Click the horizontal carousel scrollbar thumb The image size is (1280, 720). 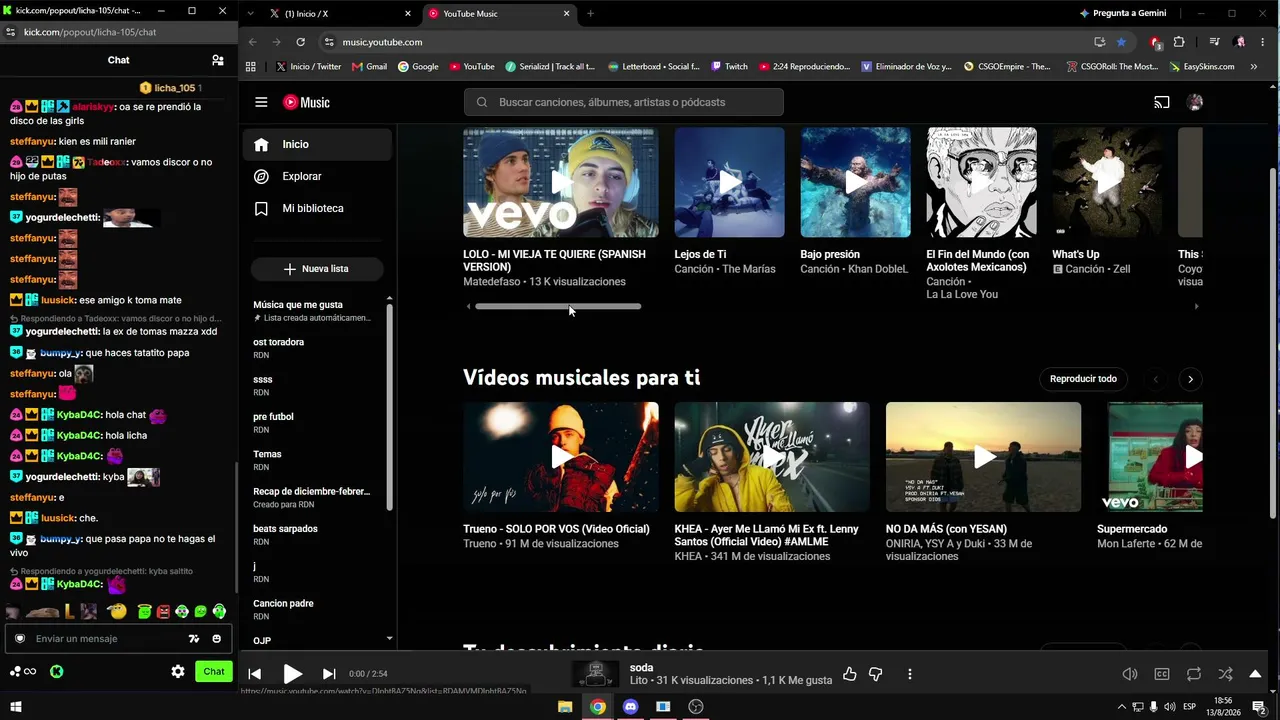pyautogui.click(x=558, y=306)
